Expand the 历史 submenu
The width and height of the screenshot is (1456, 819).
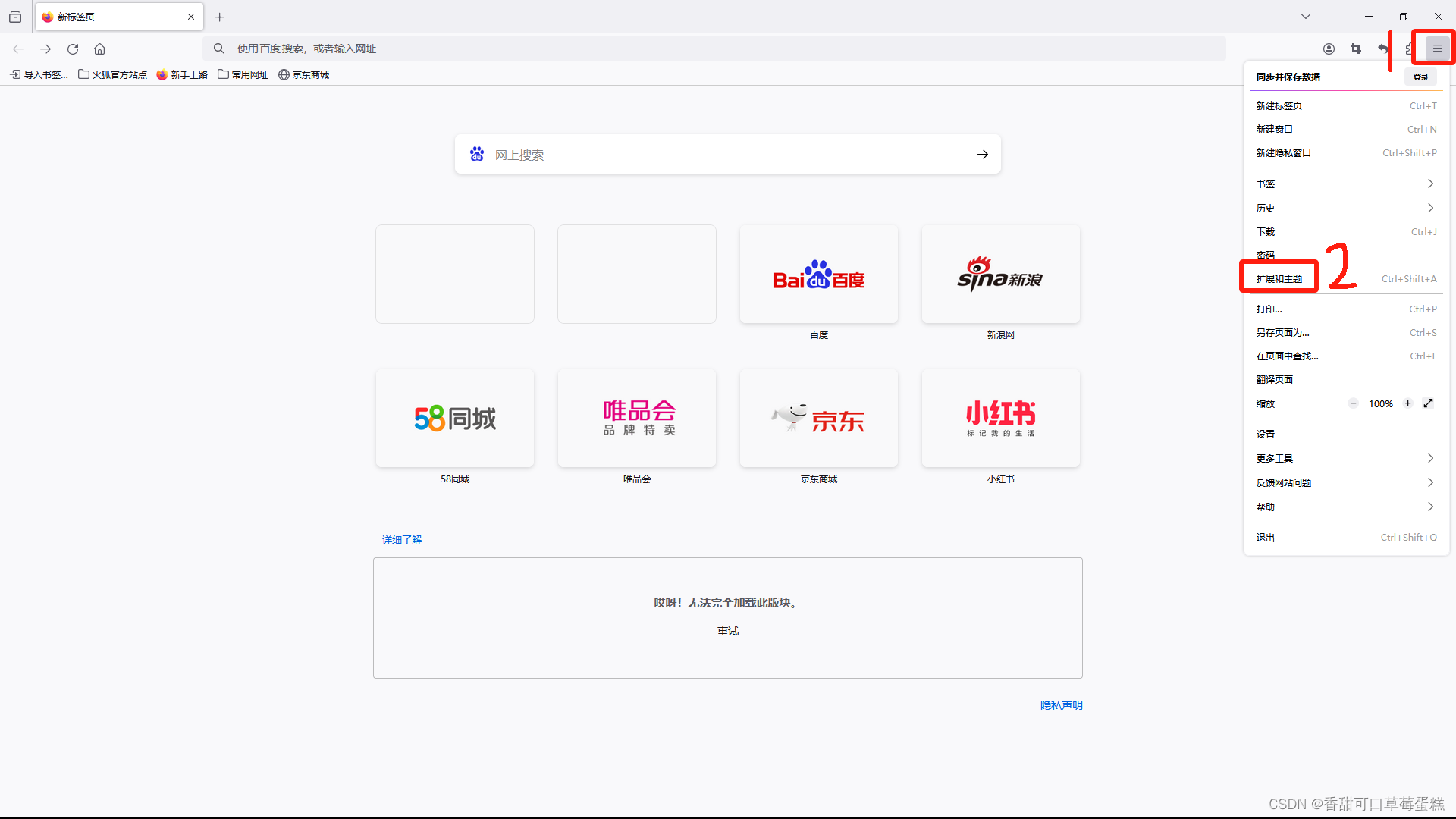[x=1346, y=208]
